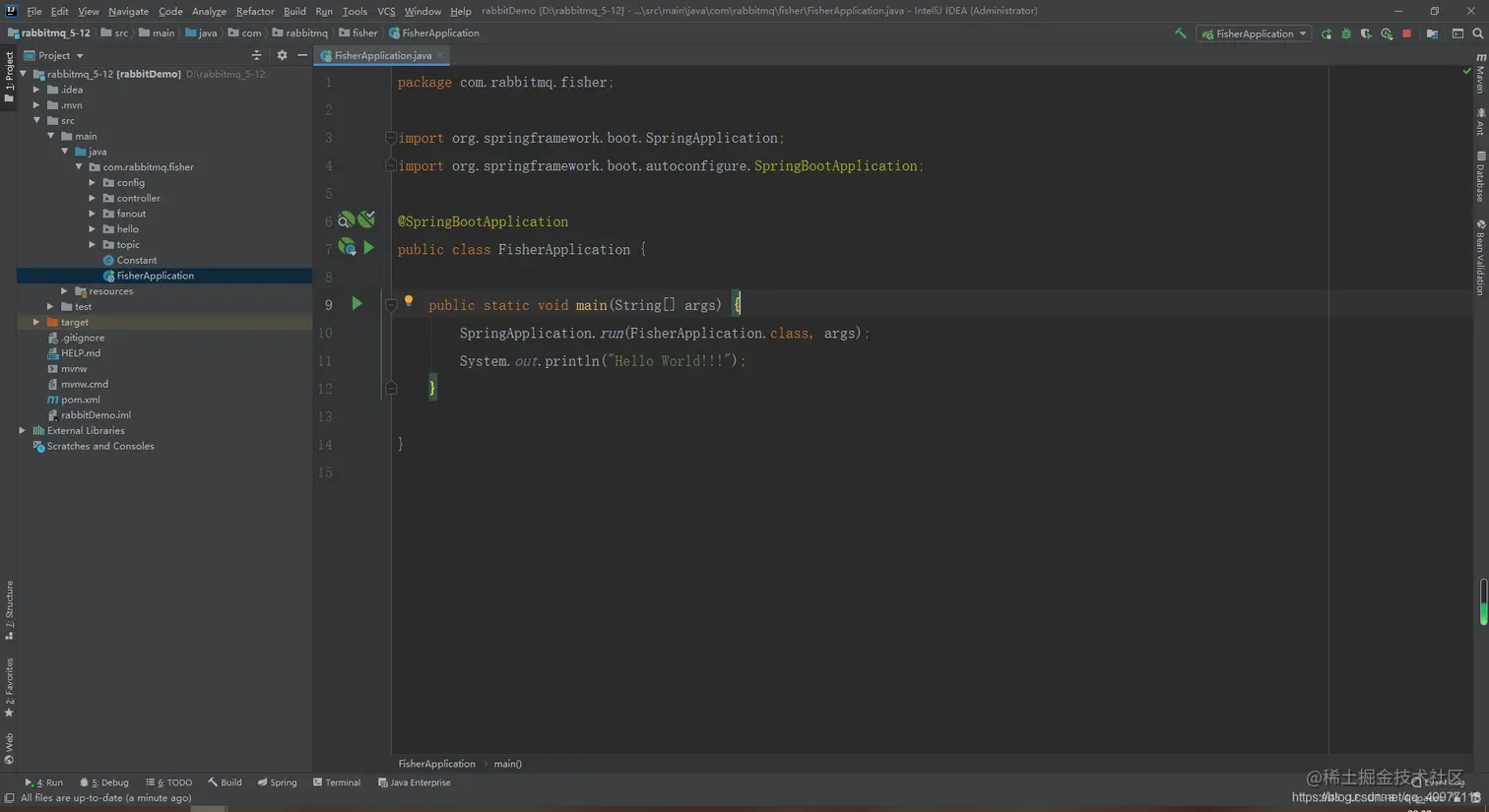The height and width of the screenshot is (812, 1489).
Task: Click the run gutter arrow on line 7
Action: point(368,248)
